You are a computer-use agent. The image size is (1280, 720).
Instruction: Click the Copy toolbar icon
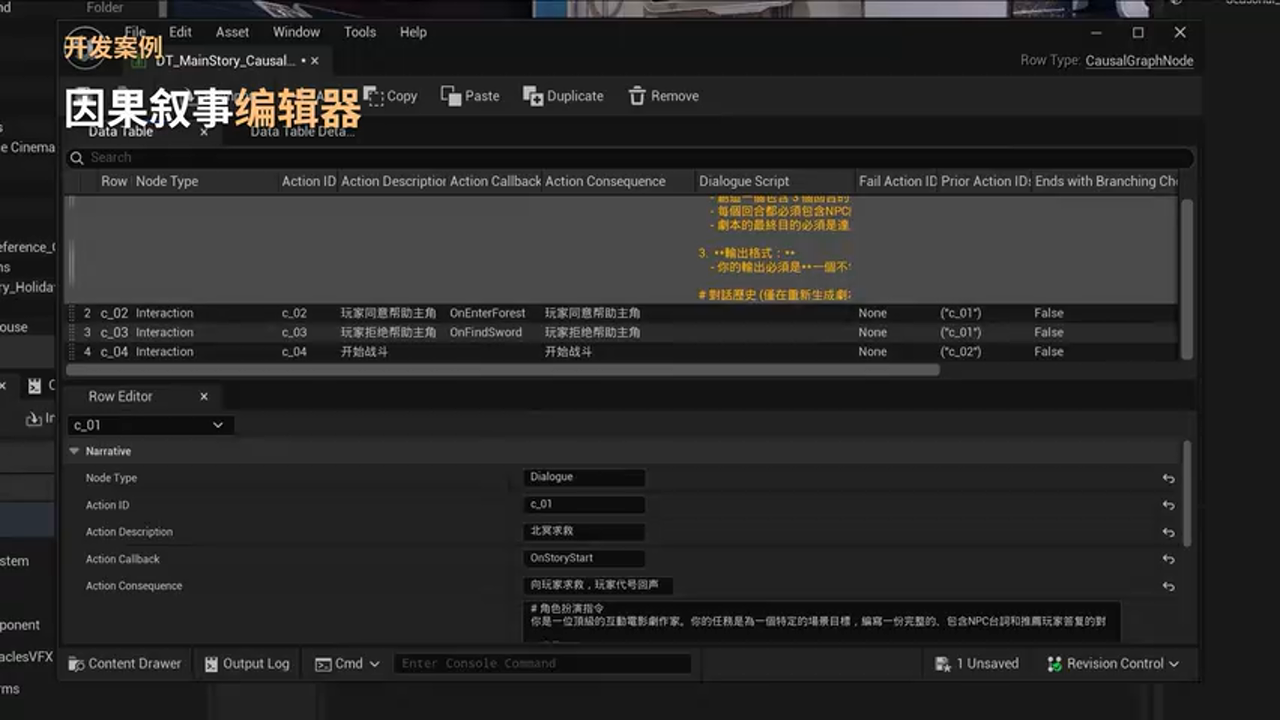375,96
